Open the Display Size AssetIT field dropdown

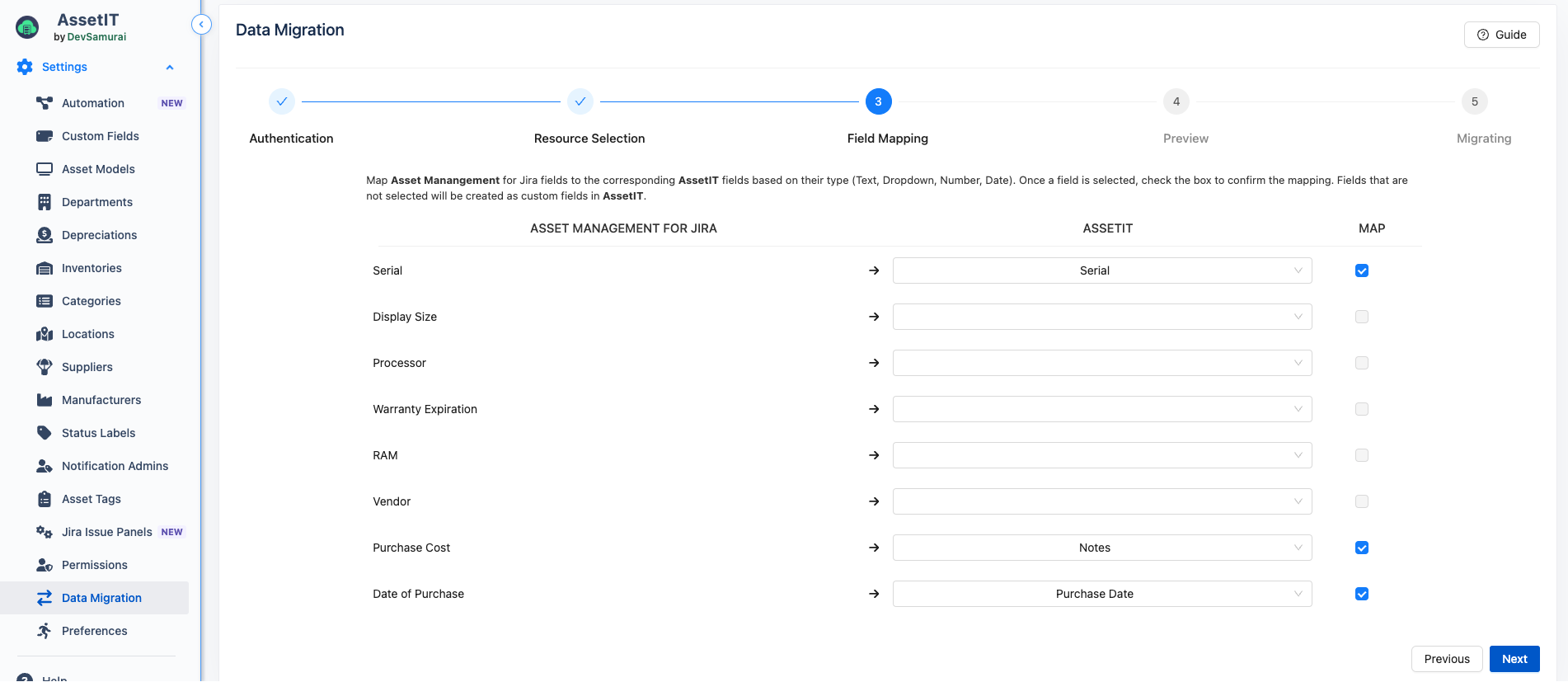pos(1101,317)
